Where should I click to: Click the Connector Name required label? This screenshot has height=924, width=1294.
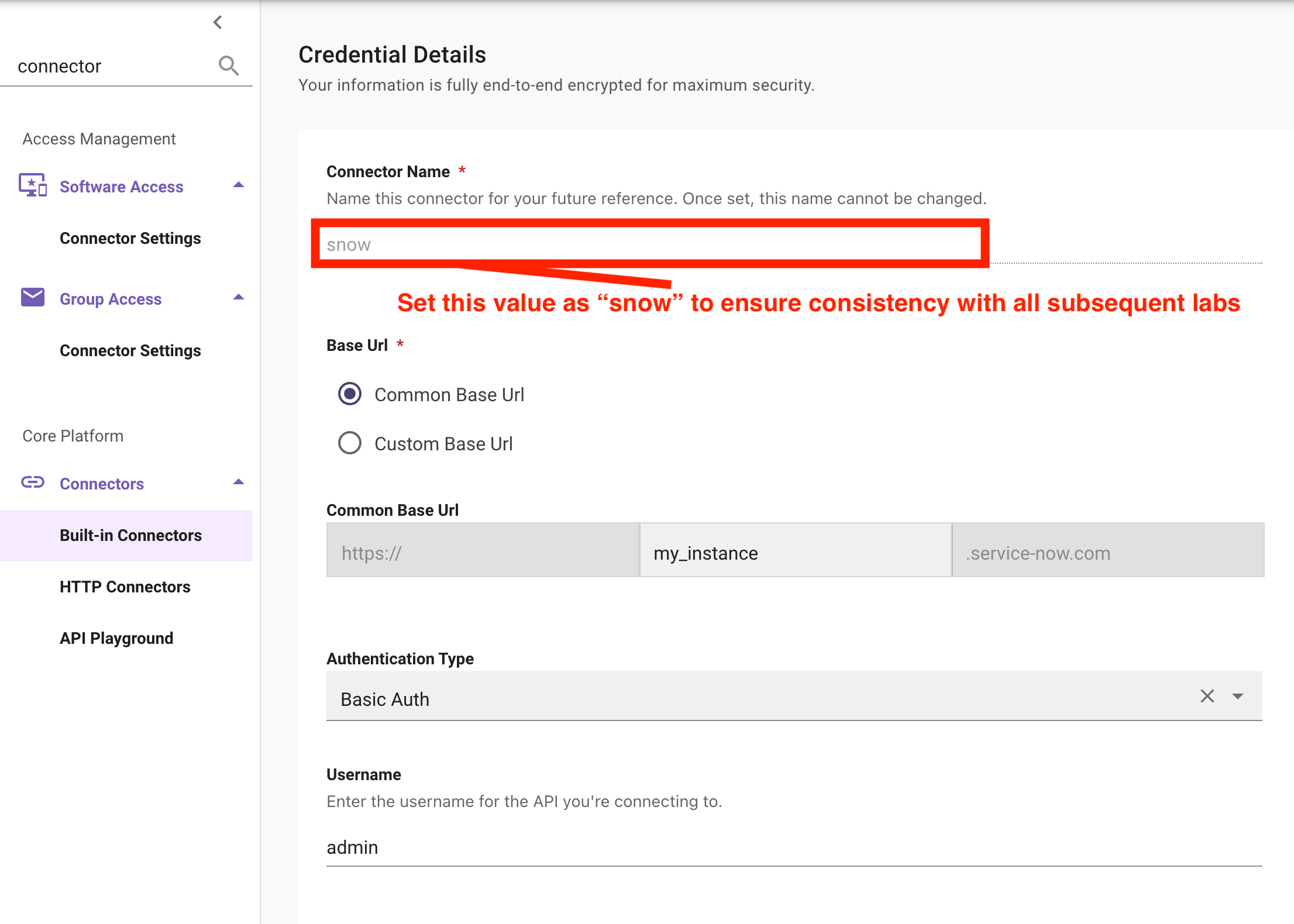tap(396, 171)
